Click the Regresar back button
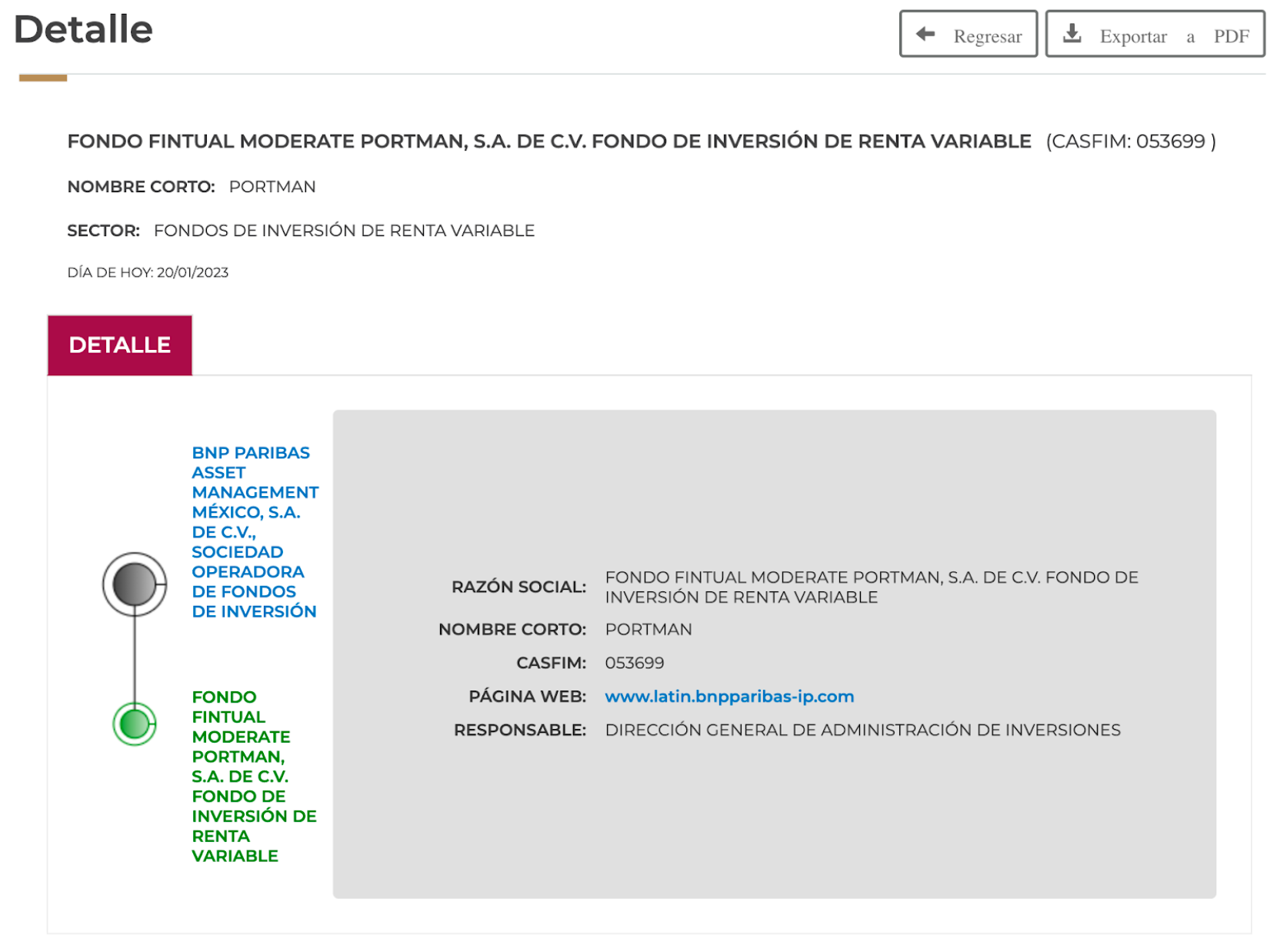The height and width of the screenshot is (952, 1277). tap(969, 34)
